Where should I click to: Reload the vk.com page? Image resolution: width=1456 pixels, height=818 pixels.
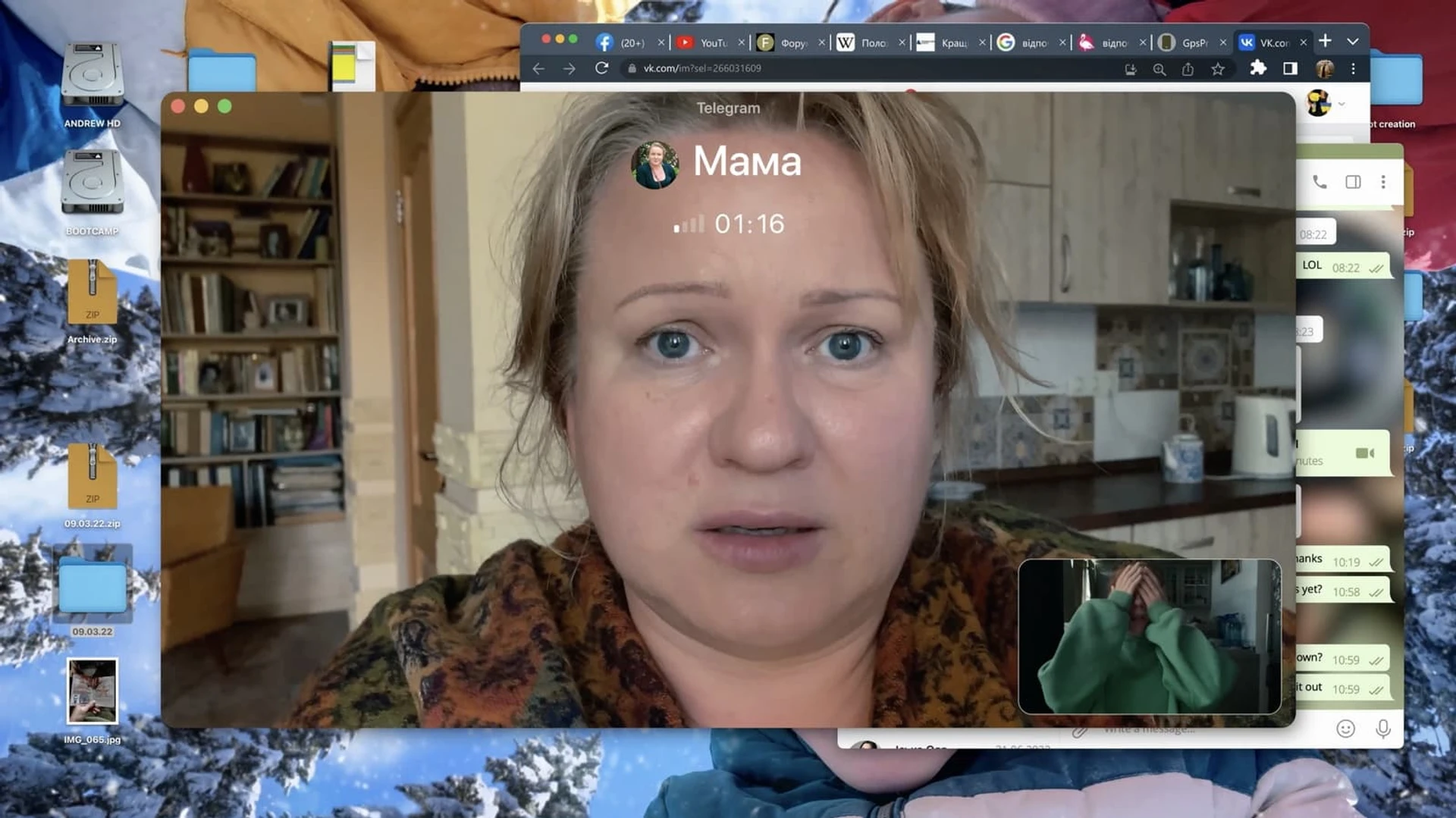(x=601, y=68)
